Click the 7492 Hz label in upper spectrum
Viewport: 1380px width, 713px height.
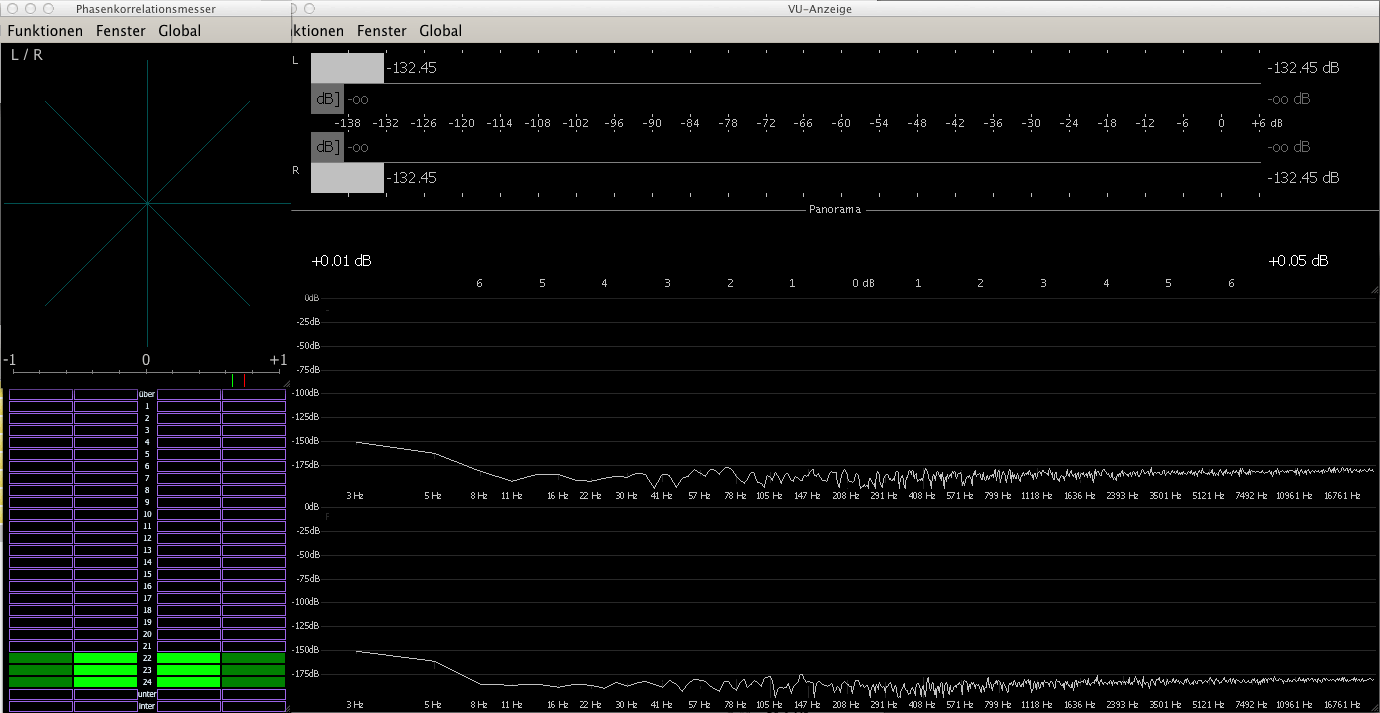click(1250, 495)
